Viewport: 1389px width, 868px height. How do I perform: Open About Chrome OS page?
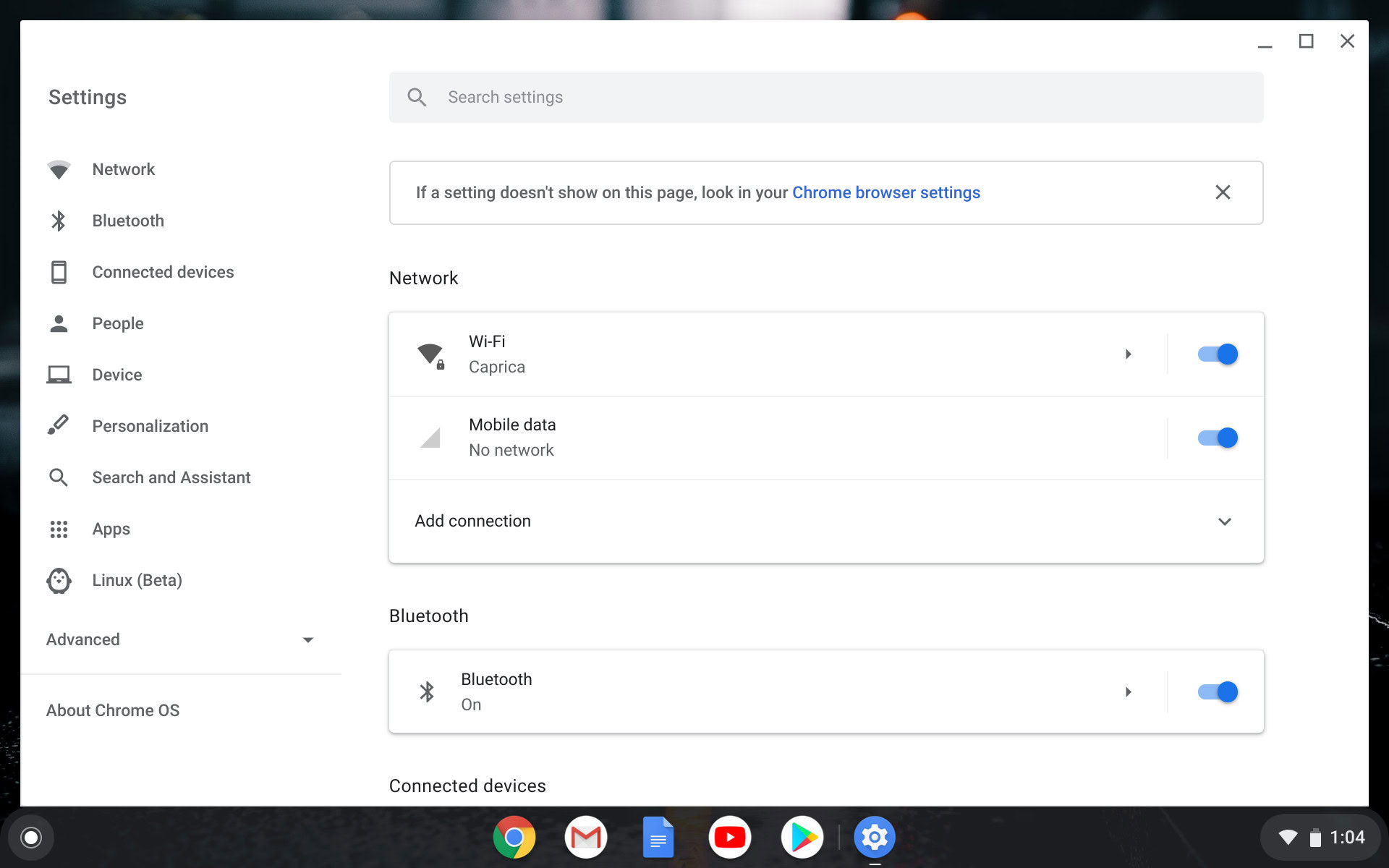click(x=113, y=710)
